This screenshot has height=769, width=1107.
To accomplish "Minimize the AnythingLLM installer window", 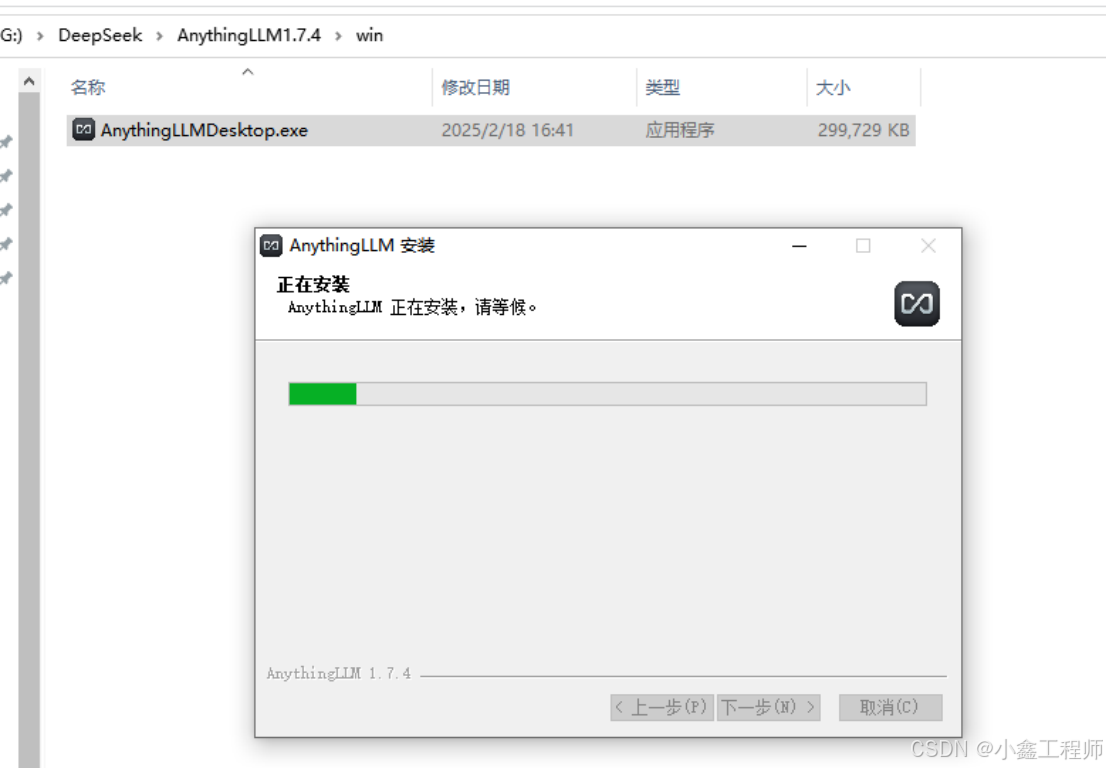I will pyautogui.click(x=799, y=246).
